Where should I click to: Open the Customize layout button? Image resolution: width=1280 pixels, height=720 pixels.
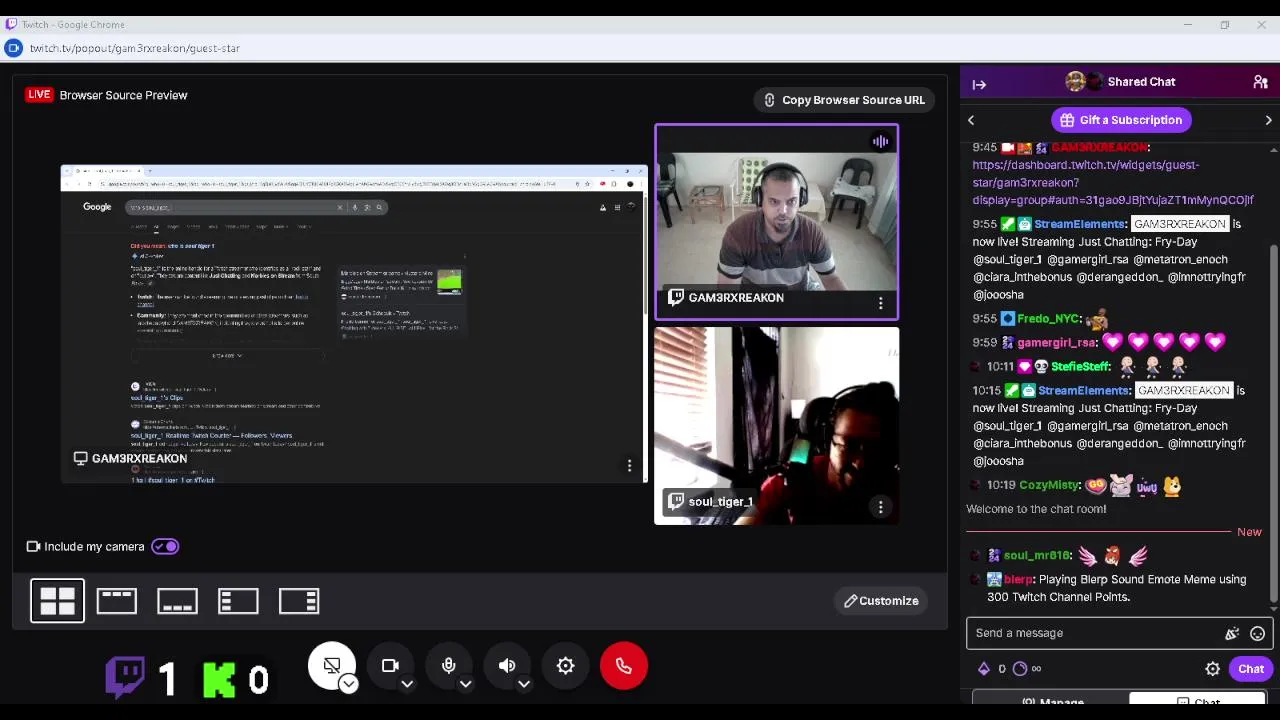[881, 601]
